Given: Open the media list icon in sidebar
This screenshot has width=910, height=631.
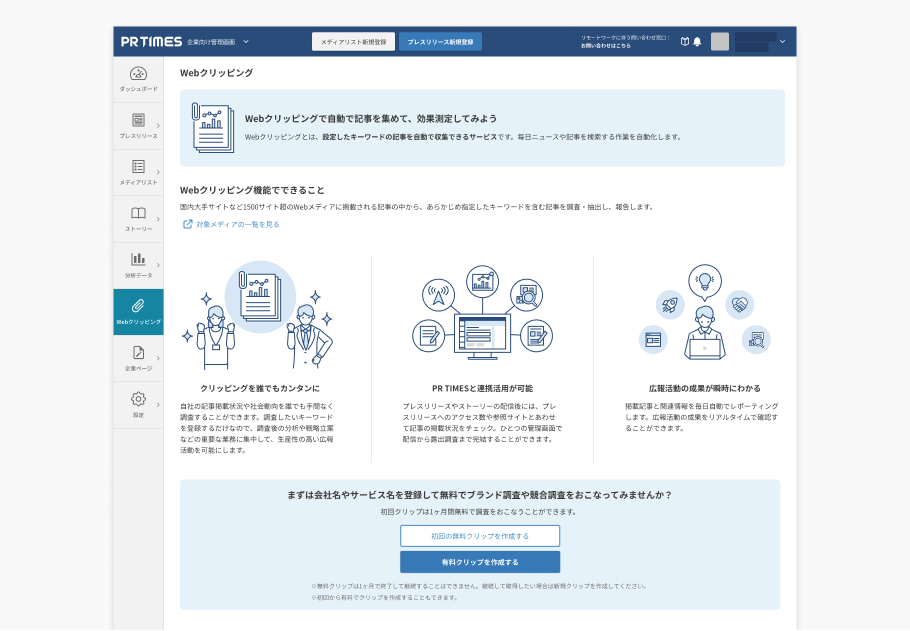Looking at the screenshot, I should pyautogui.click(x=138, y=167).
